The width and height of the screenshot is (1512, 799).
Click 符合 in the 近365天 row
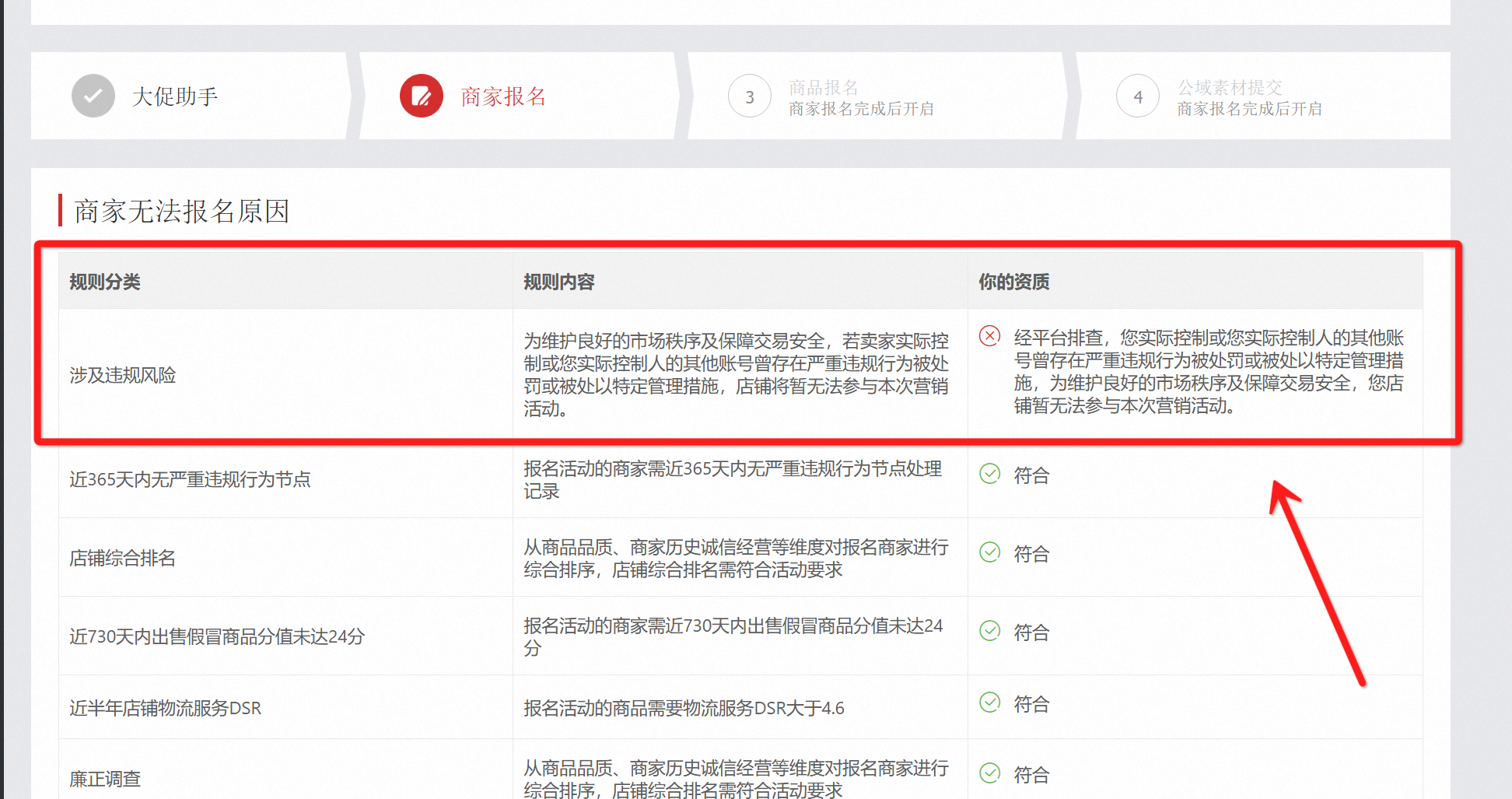[x=1032, y=475]
